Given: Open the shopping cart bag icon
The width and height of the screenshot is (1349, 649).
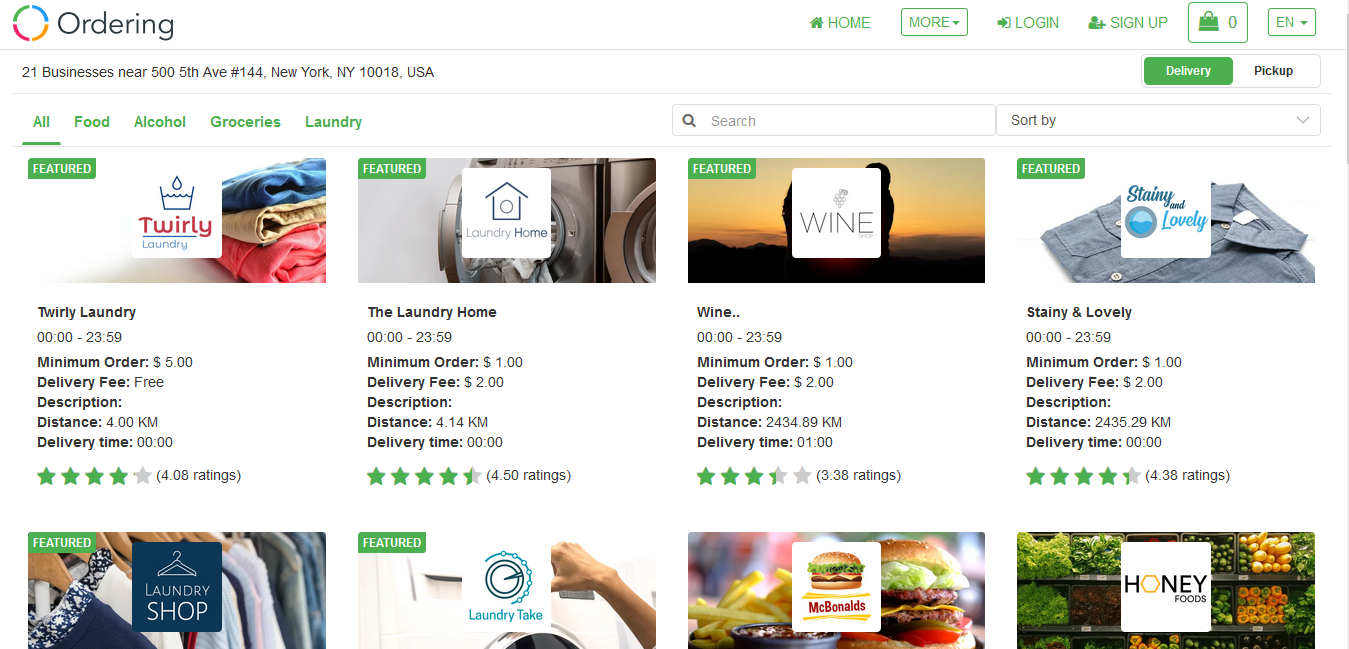Looking at the screenshot, I should coord(1208,22).
